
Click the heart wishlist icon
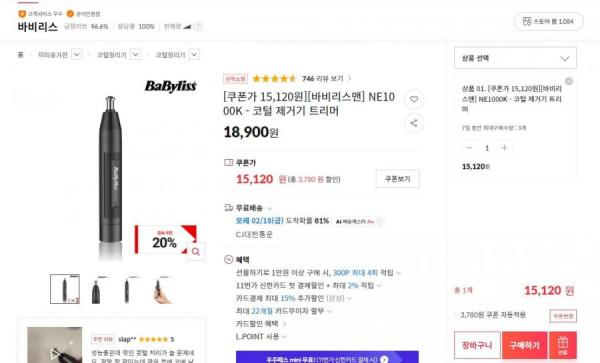point(414,99)
